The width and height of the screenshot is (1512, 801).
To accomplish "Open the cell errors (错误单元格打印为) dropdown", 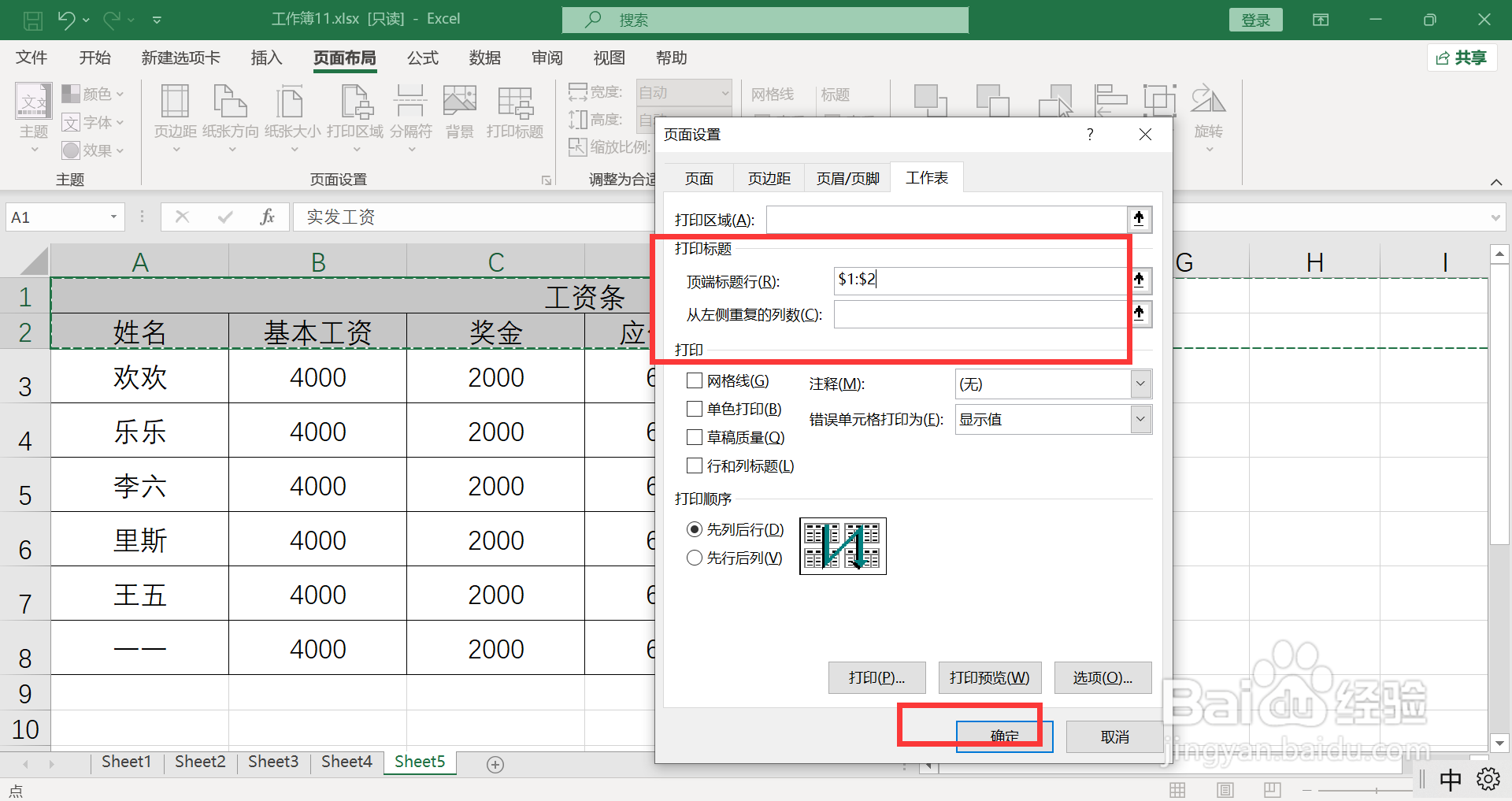I will click(x=1140, y=419).
